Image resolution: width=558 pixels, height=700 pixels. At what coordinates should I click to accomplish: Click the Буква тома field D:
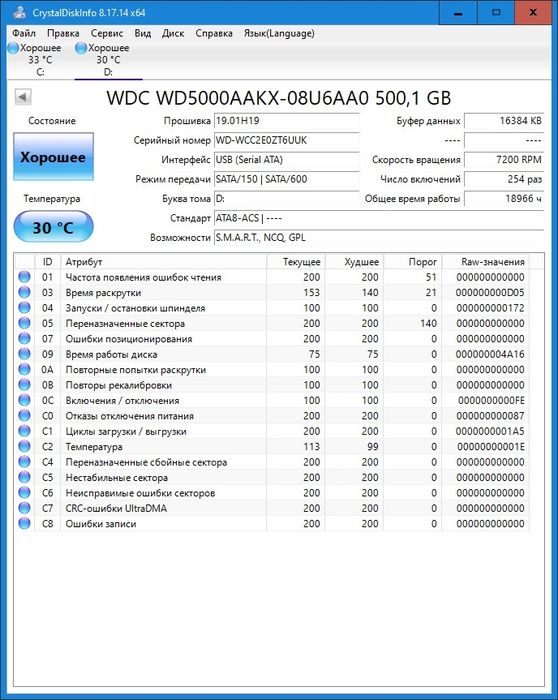[287, 199]
